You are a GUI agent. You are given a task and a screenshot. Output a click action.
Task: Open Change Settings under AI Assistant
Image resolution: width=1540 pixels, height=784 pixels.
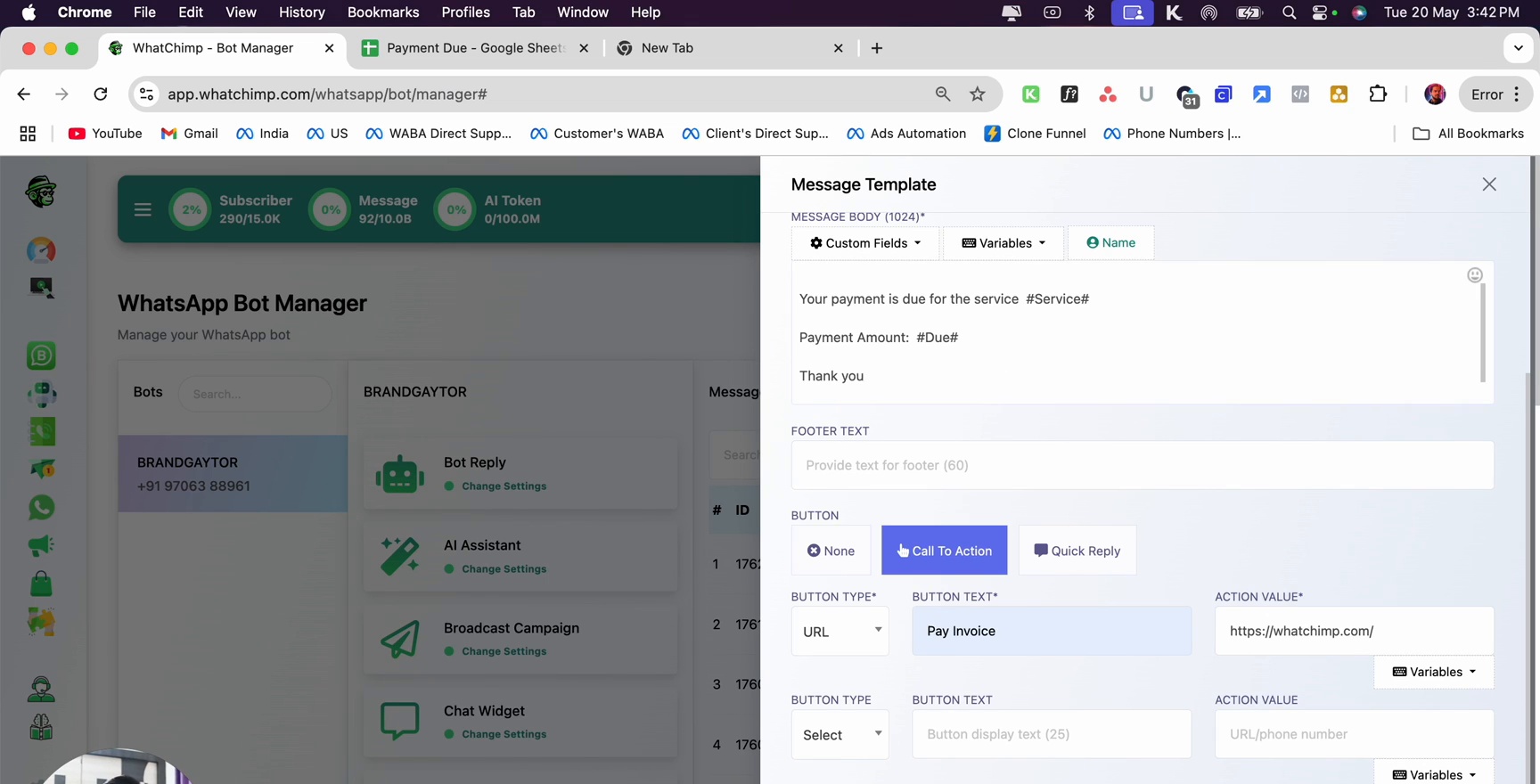tap(504, 569)
